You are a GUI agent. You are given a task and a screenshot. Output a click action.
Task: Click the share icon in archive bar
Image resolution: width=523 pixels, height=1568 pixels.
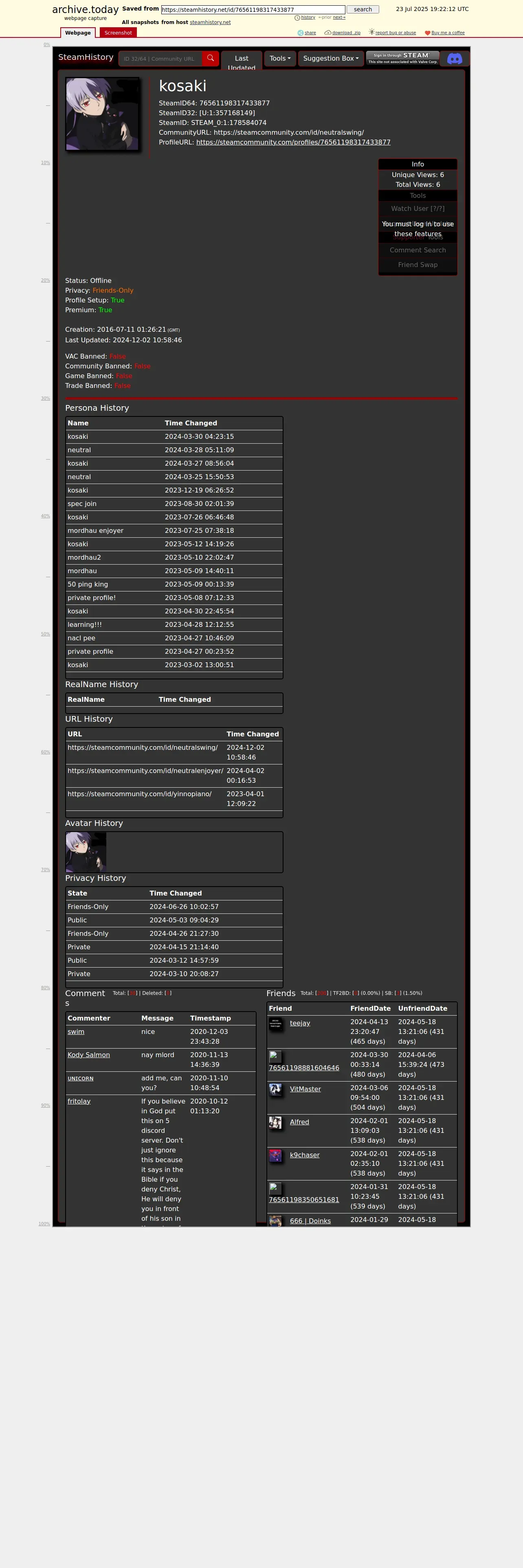[300, 33]
